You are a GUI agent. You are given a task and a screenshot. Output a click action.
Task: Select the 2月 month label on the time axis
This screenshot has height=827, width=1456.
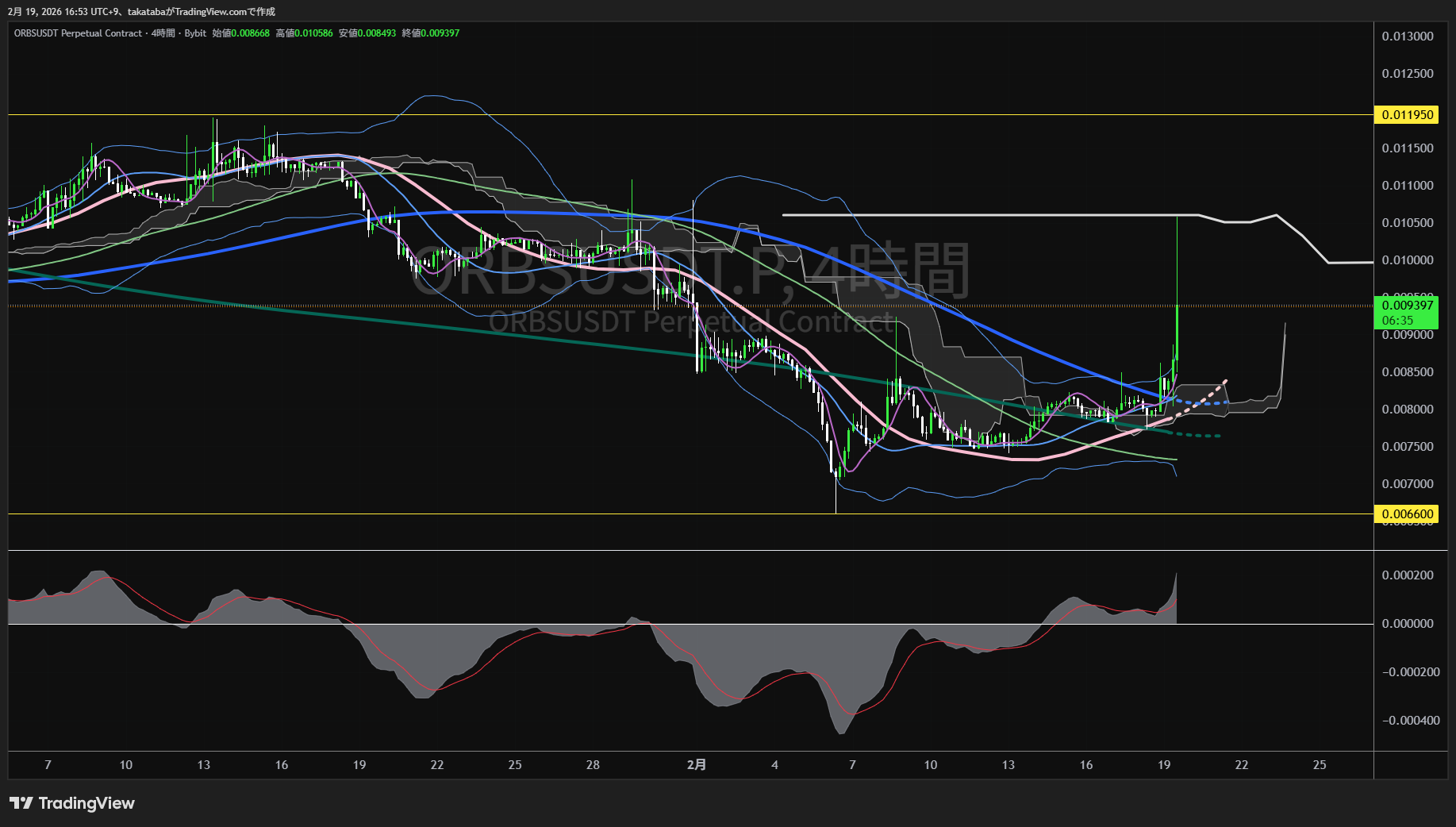coord(696,765)
